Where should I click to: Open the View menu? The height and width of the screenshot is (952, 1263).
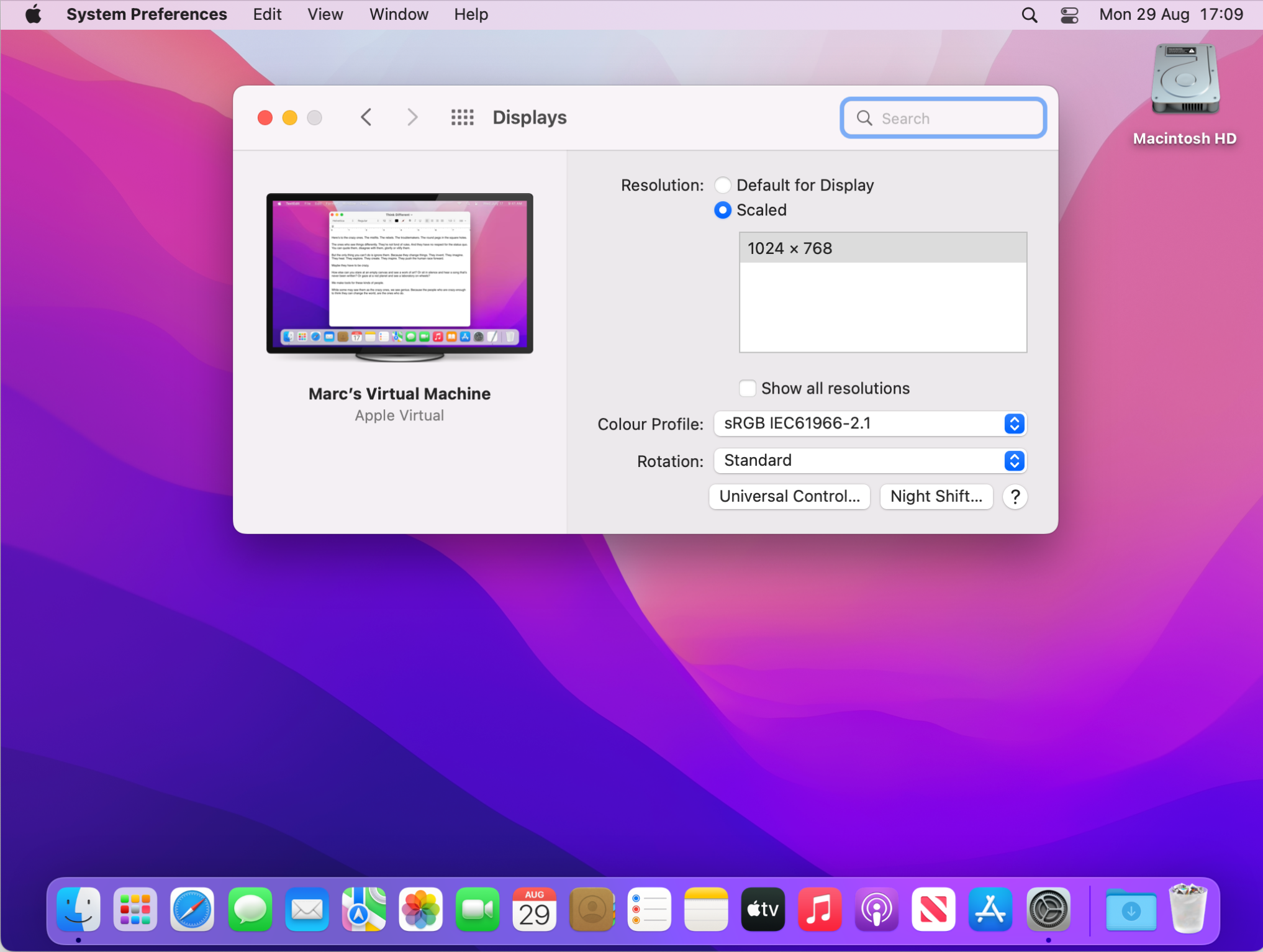pos(325,14)
